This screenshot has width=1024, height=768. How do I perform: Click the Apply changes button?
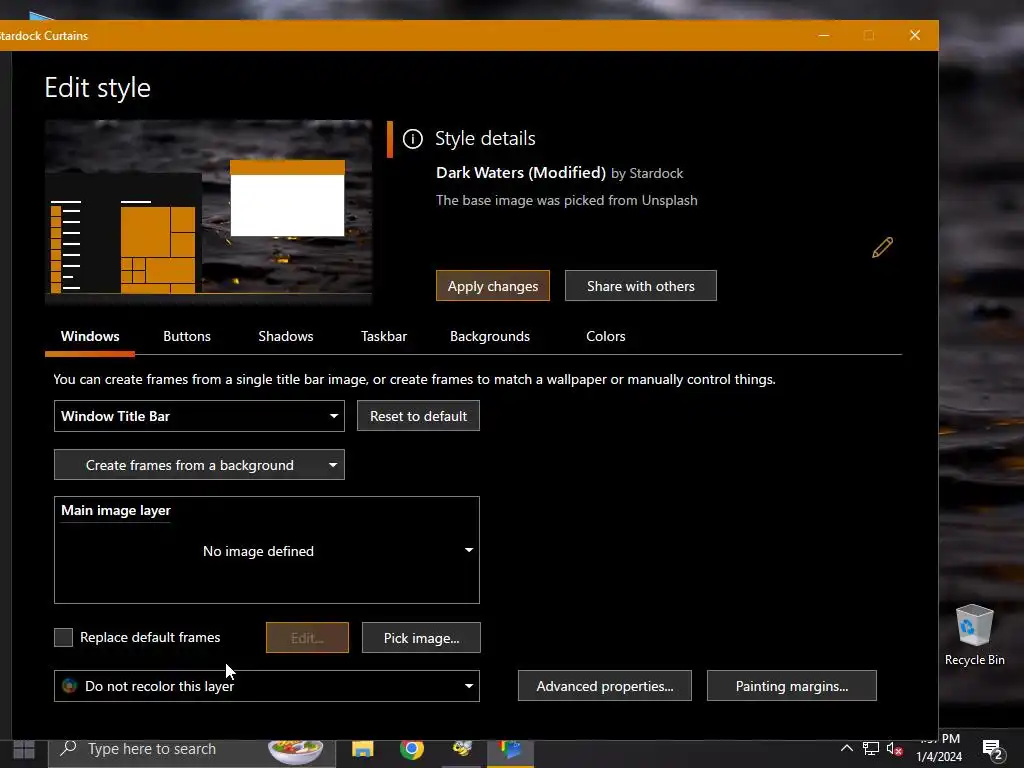(x=493, y=286)
